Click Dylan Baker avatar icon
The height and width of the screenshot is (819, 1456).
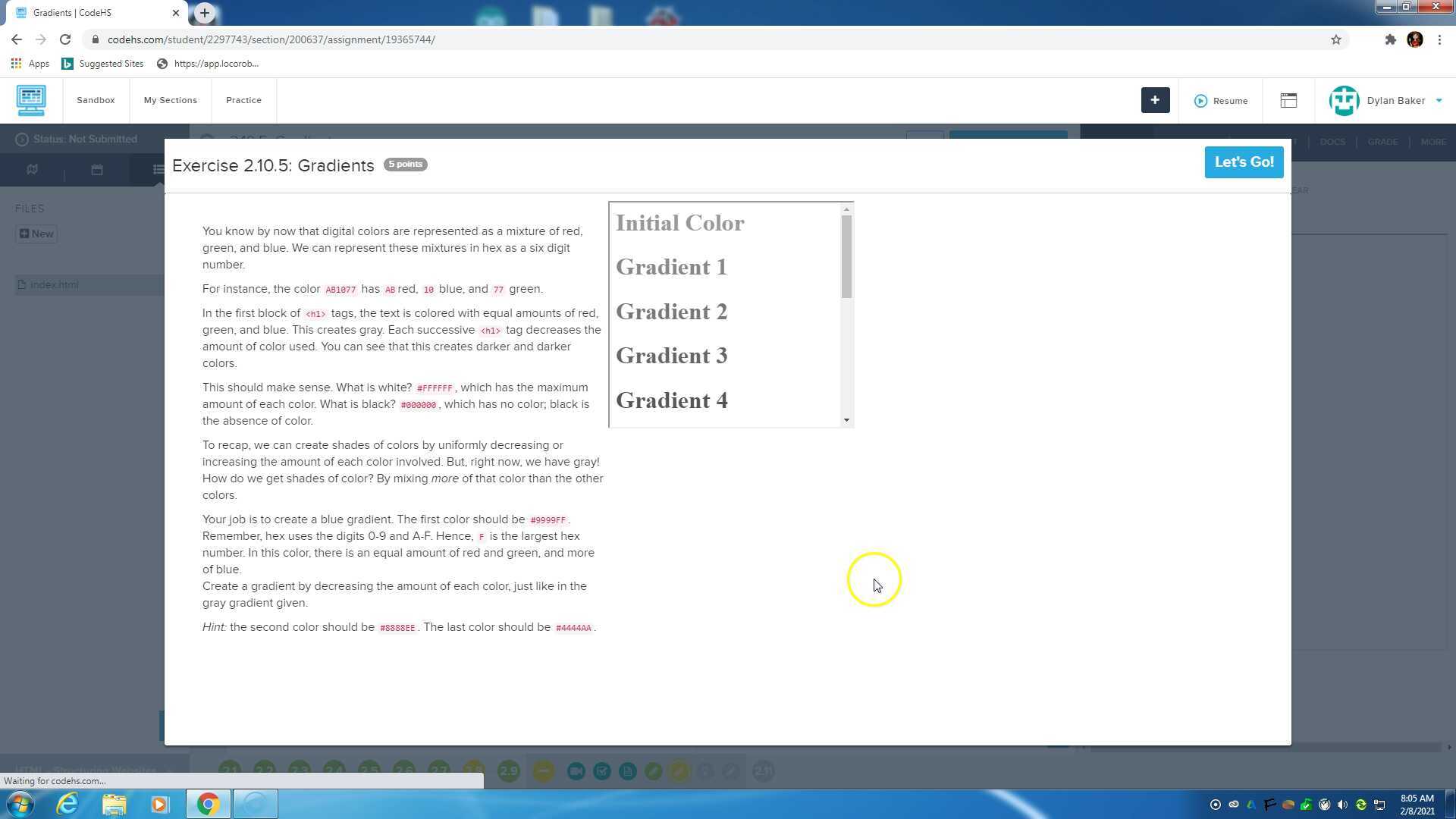(x=1344, y=100)
